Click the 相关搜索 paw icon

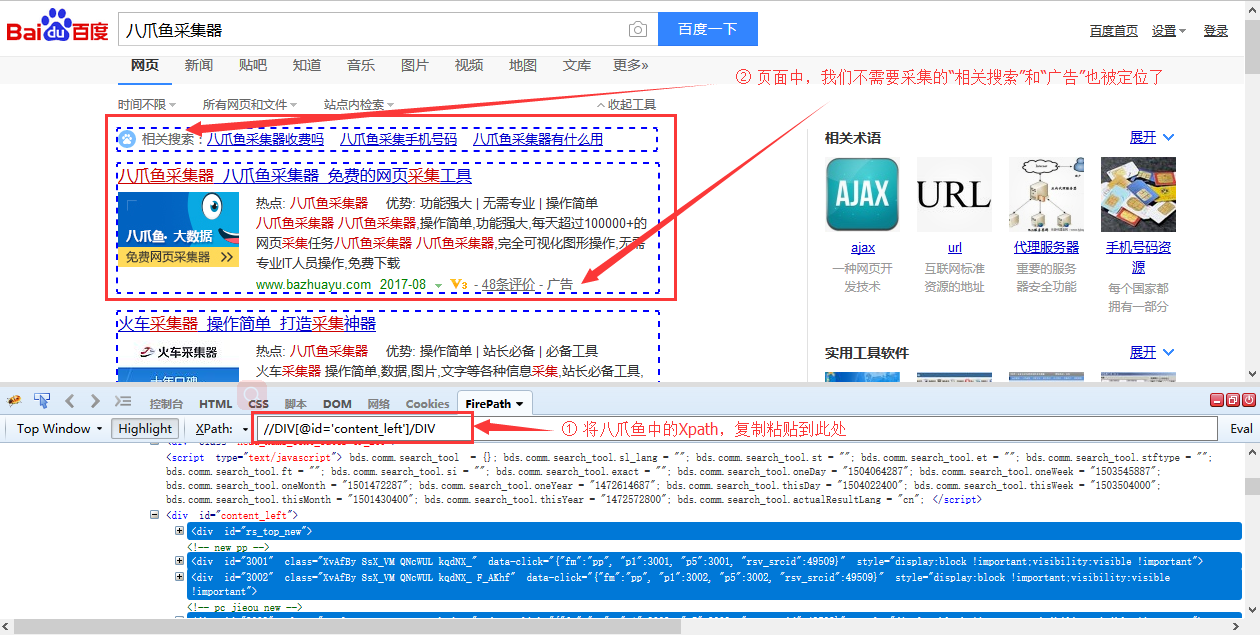(x=127, y=139)
